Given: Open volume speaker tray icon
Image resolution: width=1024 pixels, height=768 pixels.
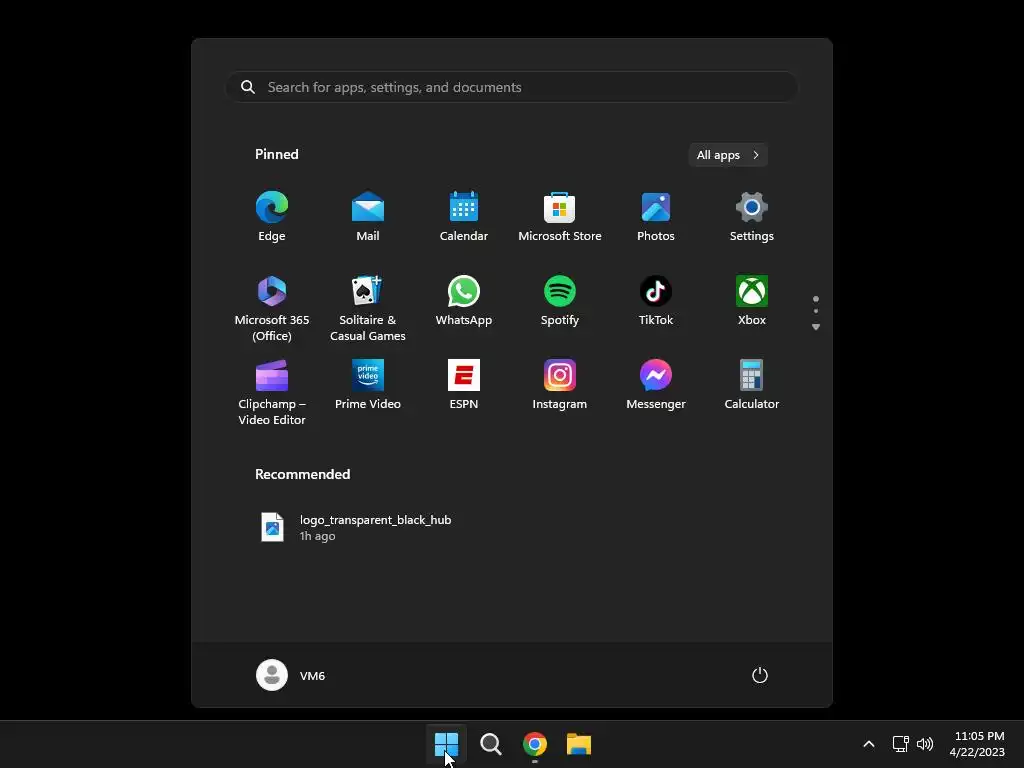Looking at the screenshot, I should (x=925, y=744).
